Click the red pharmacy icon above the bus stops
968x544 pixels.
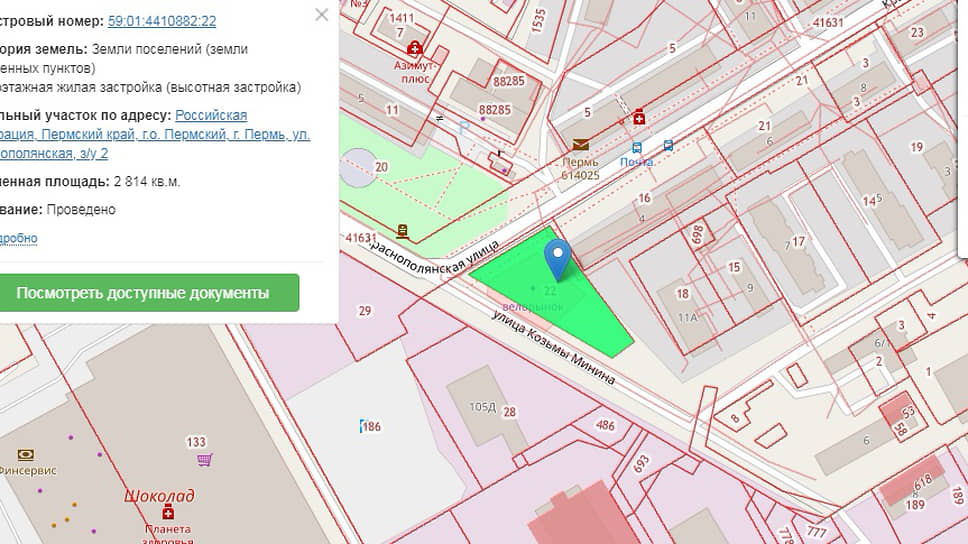639,118
